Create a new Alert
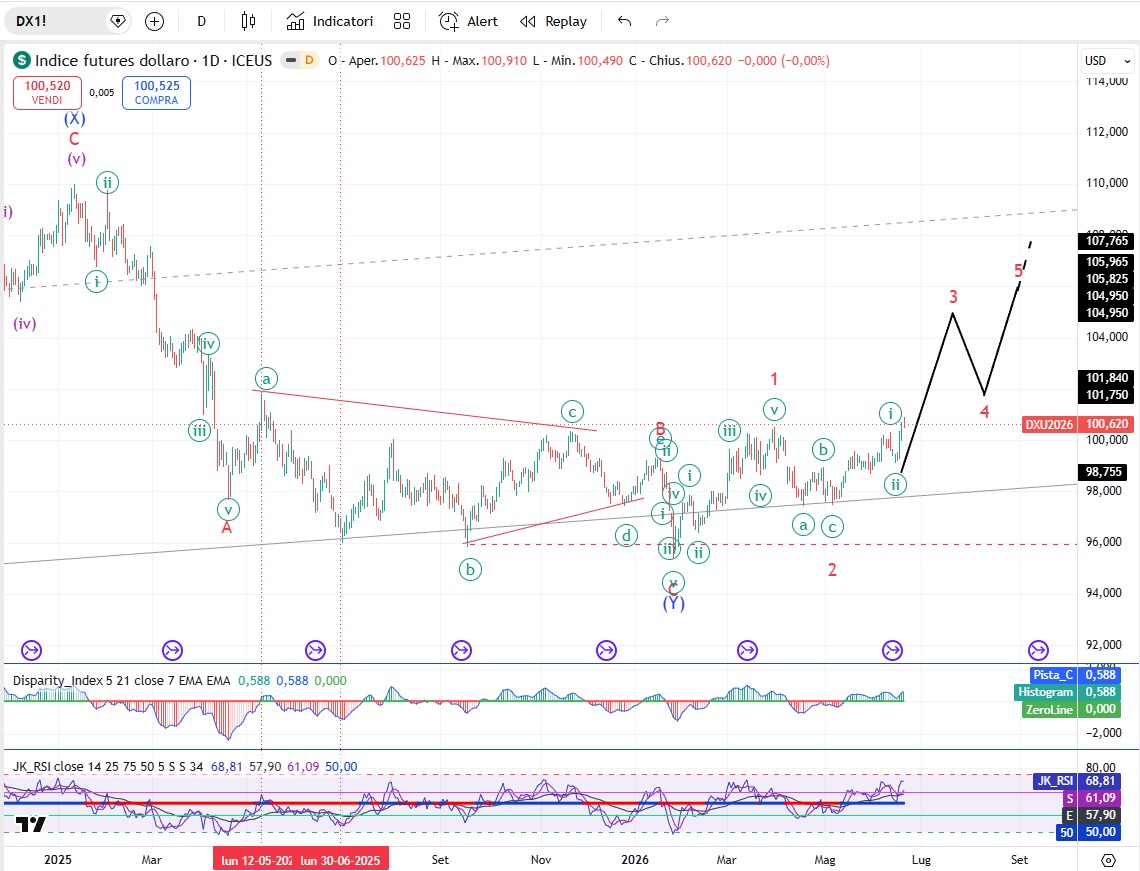 click(x=468, y=22)
